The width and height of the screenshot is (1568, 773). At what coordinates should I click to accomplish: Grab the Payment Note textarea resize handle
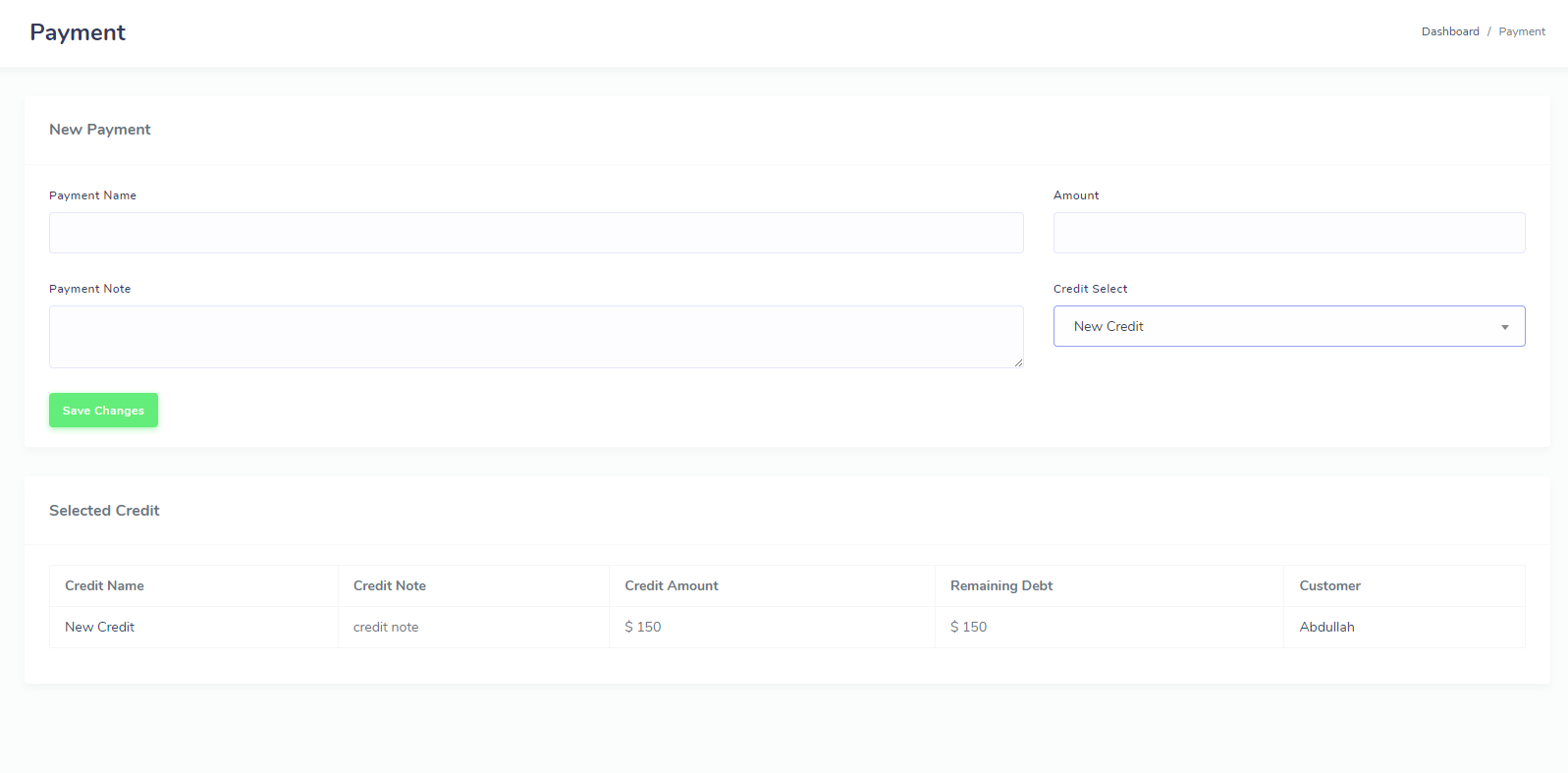1018,362
